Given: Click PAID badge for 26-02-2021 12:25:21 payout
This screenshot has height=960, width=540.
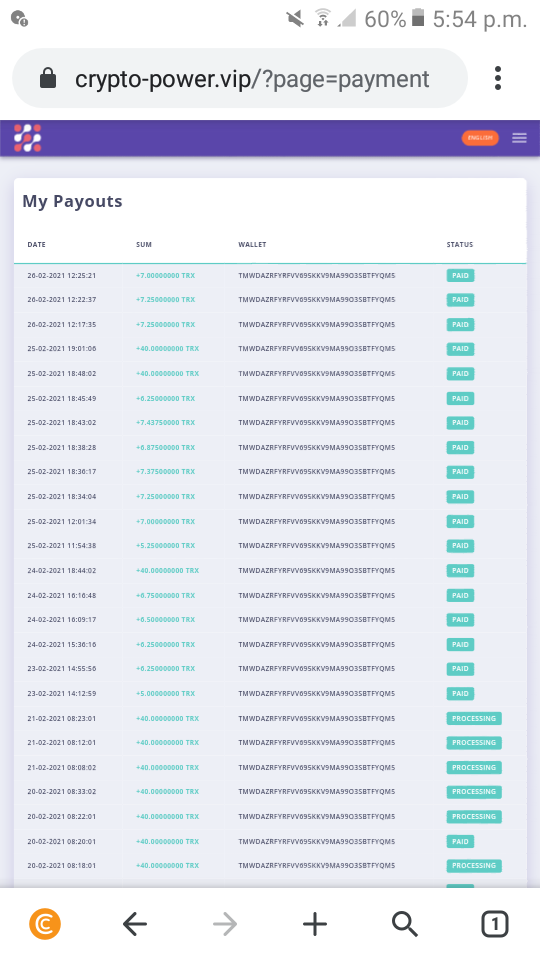Looking at the screenshot, I should click(x=460, y=276).
